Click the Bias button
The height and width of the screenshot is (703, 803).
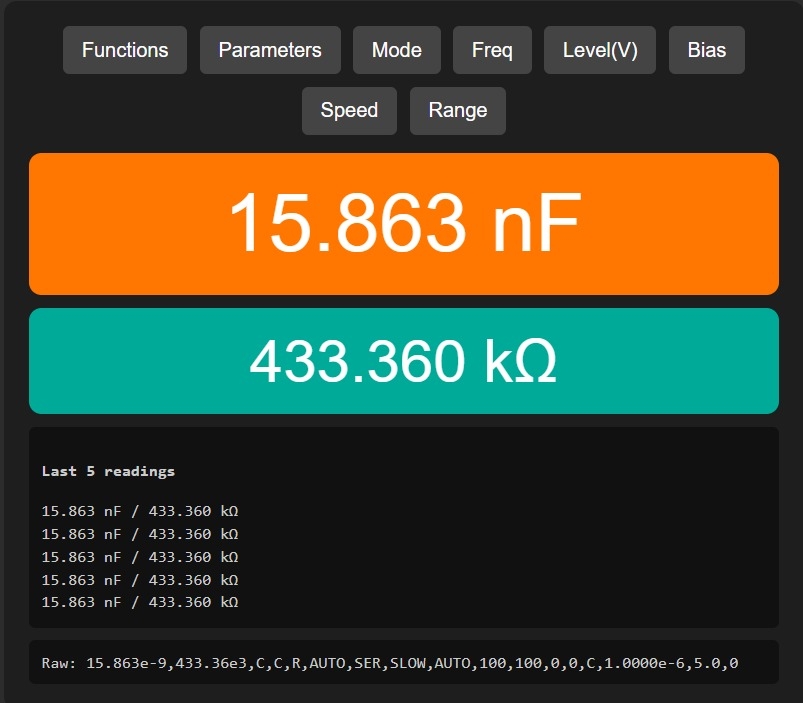pos(706,50)
